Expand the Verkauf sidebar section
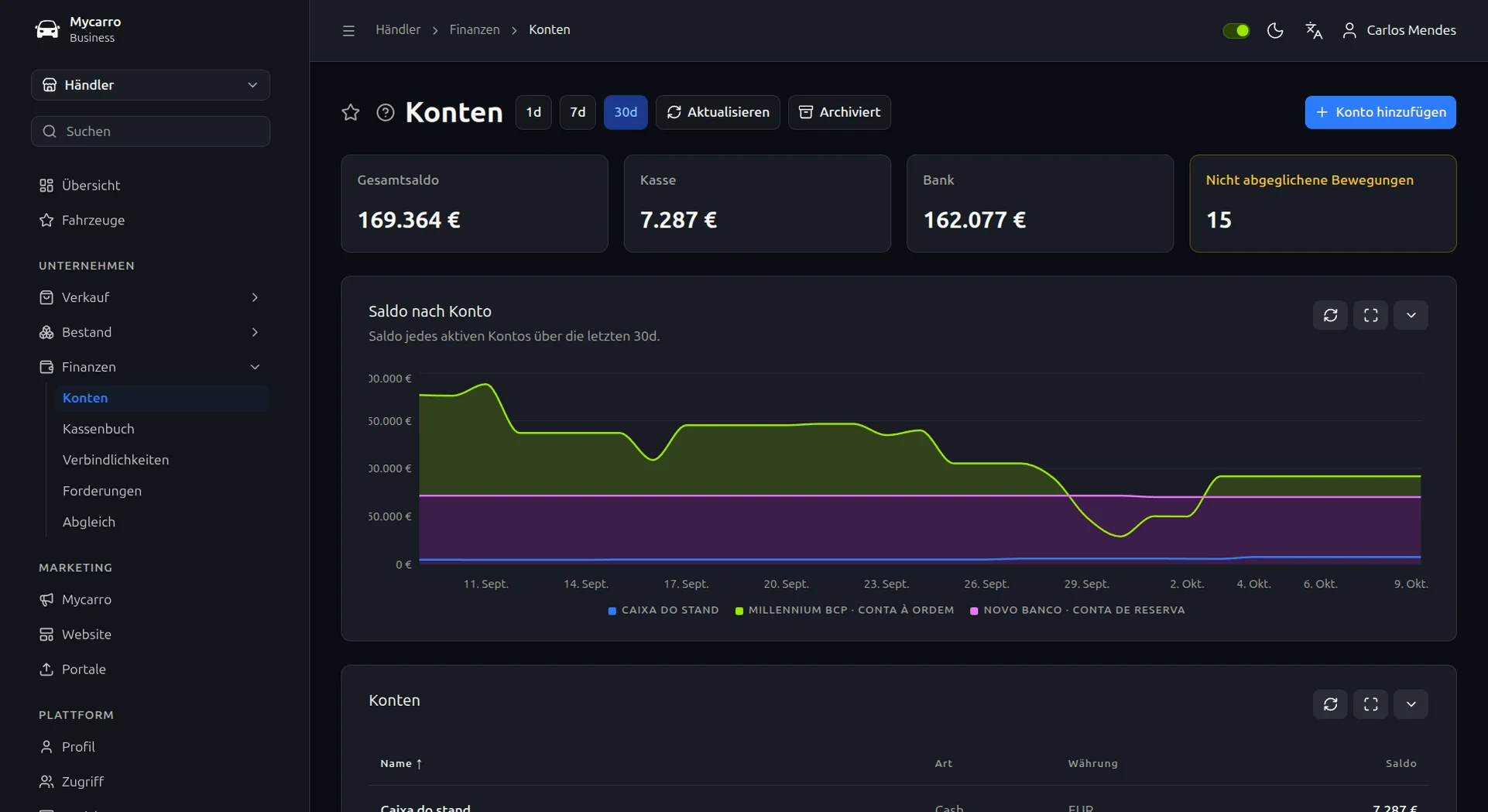Viewport: 1488px width, 812px height. click(x=150, y=298)
